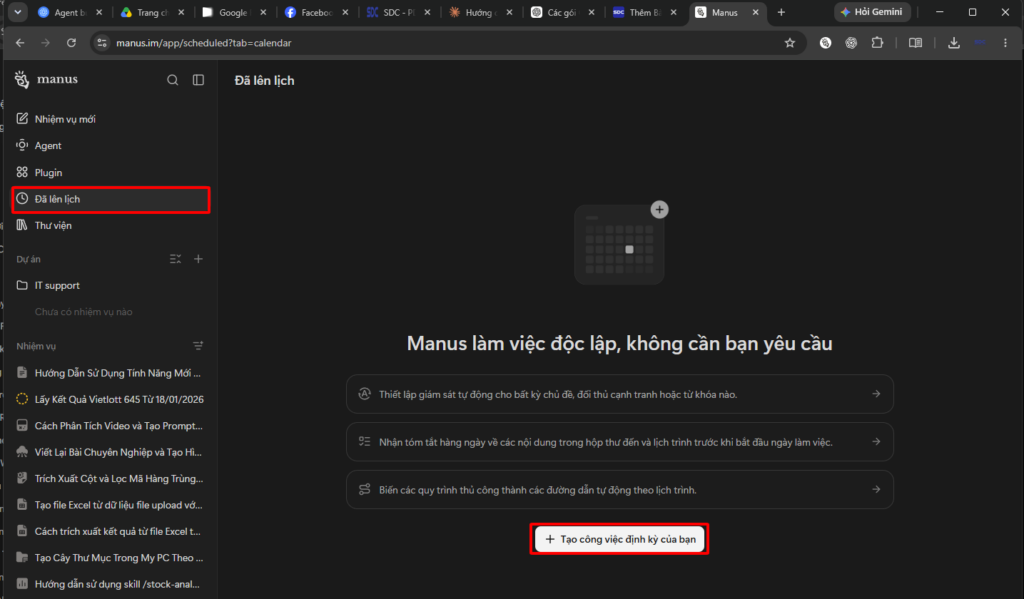Open Nhiệm vụ mới from sidebar
Image resolution: width=1024 pixels, height=599 pixels.
point(111,119)
